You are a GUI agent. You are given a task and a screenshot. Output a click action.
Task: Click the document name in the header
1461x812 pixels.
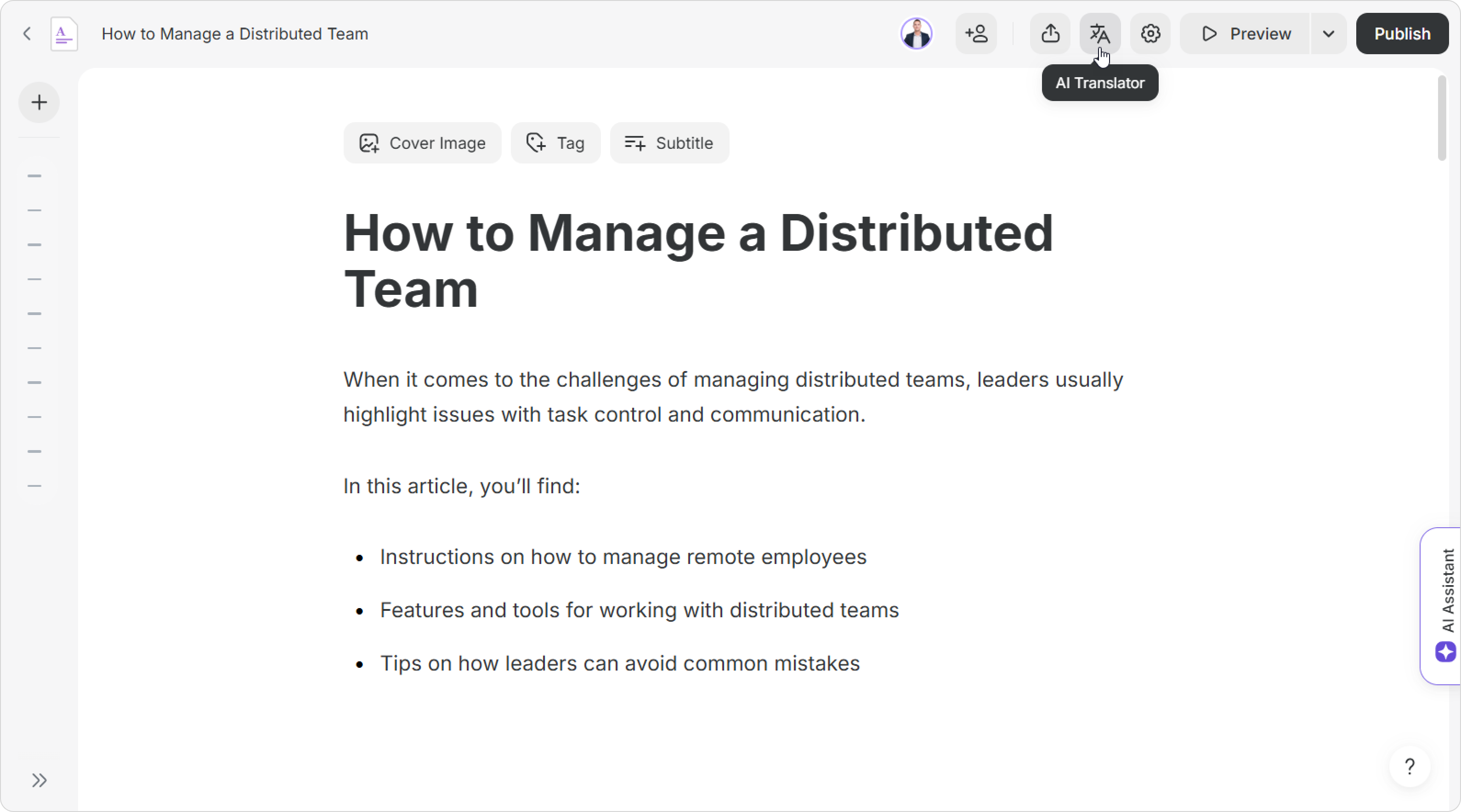tap(235, 34)
